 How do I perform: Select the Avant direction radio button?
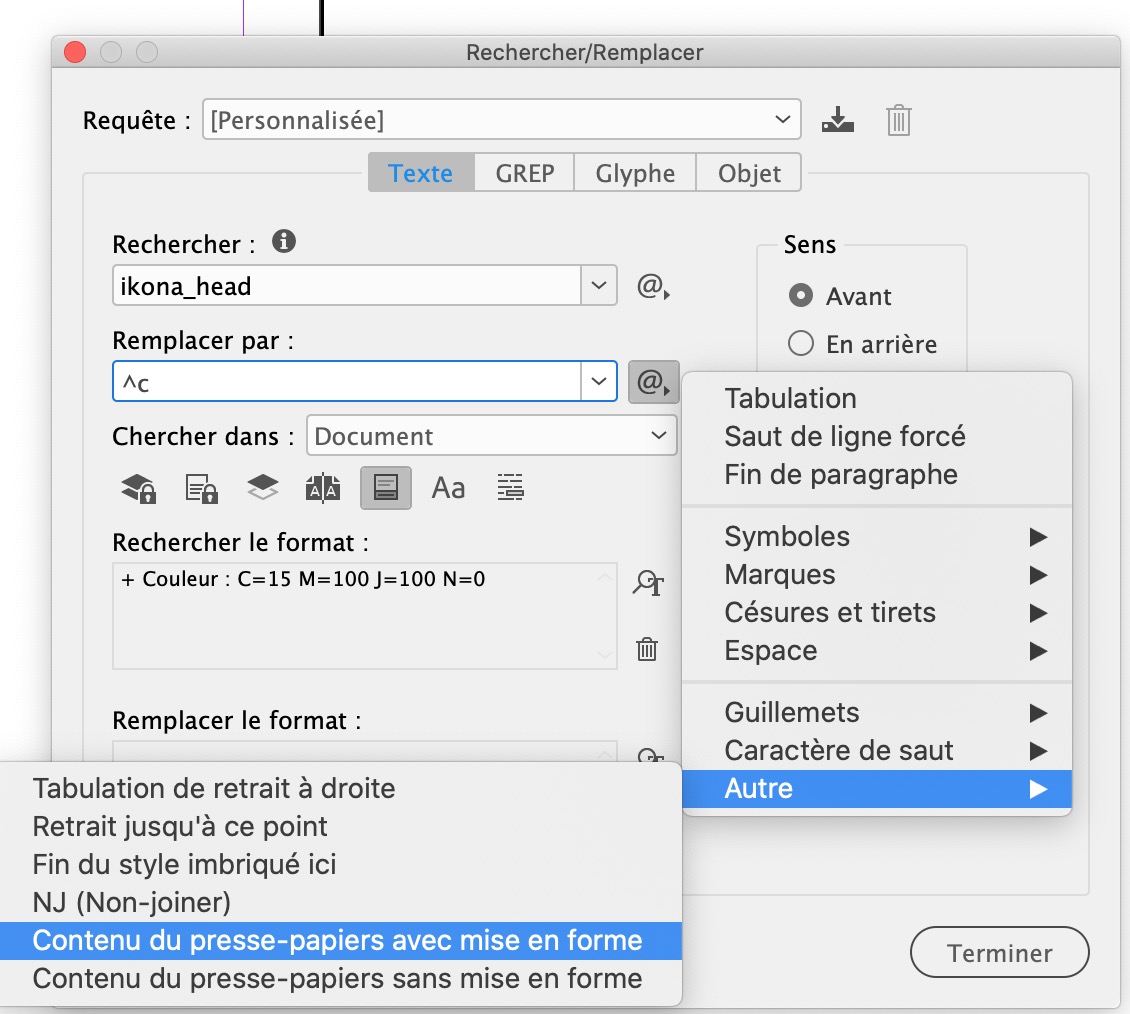click(801, 296)
